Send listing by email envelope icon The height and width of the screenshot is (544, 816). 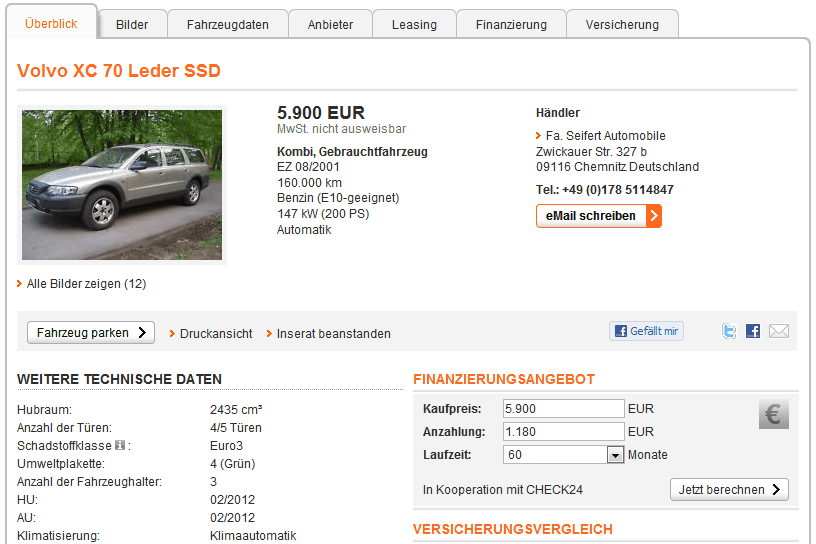[x=779, y=331]
